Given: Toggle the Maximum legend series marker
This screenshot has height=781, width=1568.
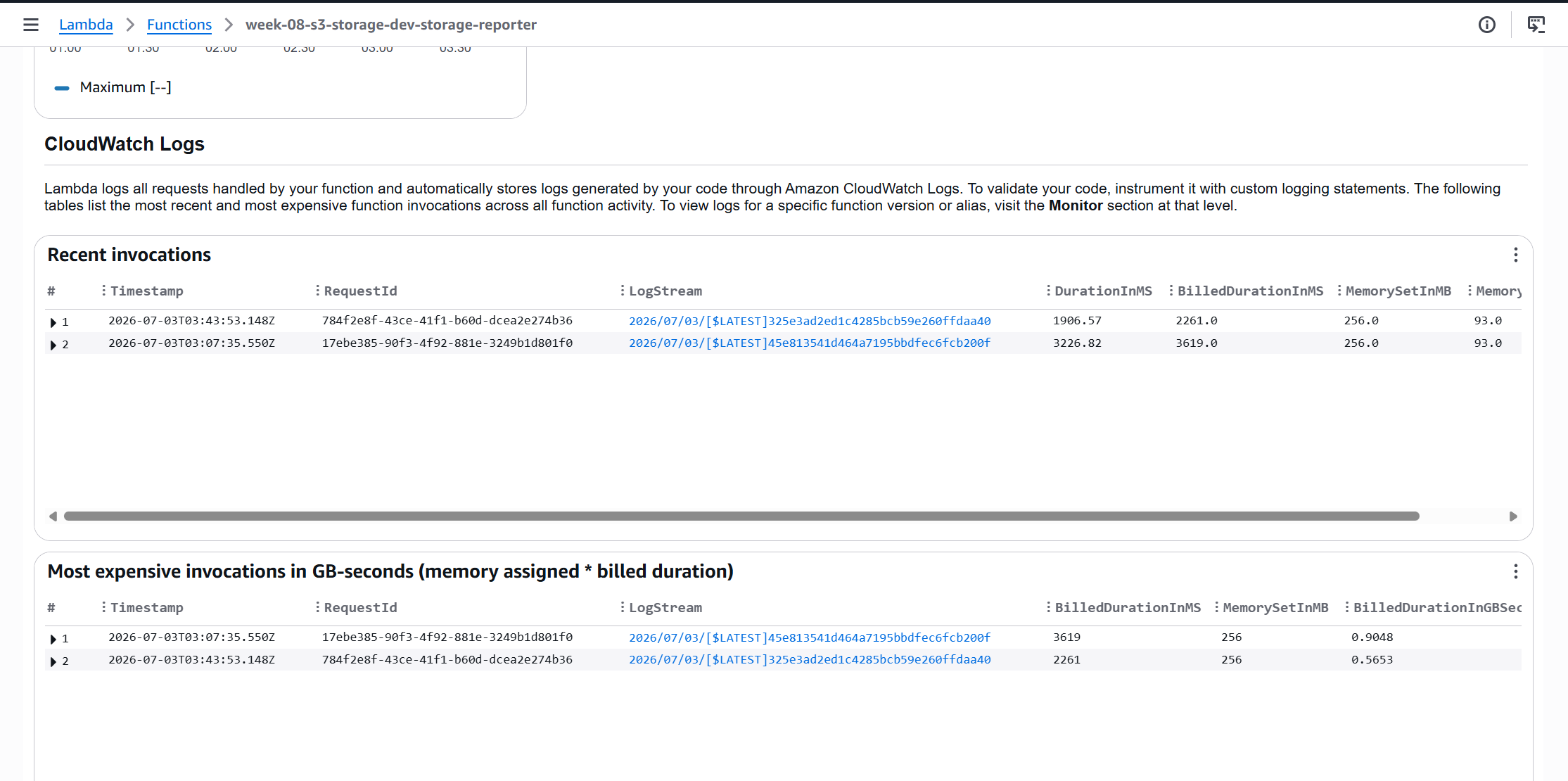Looking at the screenshot, I should [62, 88].
